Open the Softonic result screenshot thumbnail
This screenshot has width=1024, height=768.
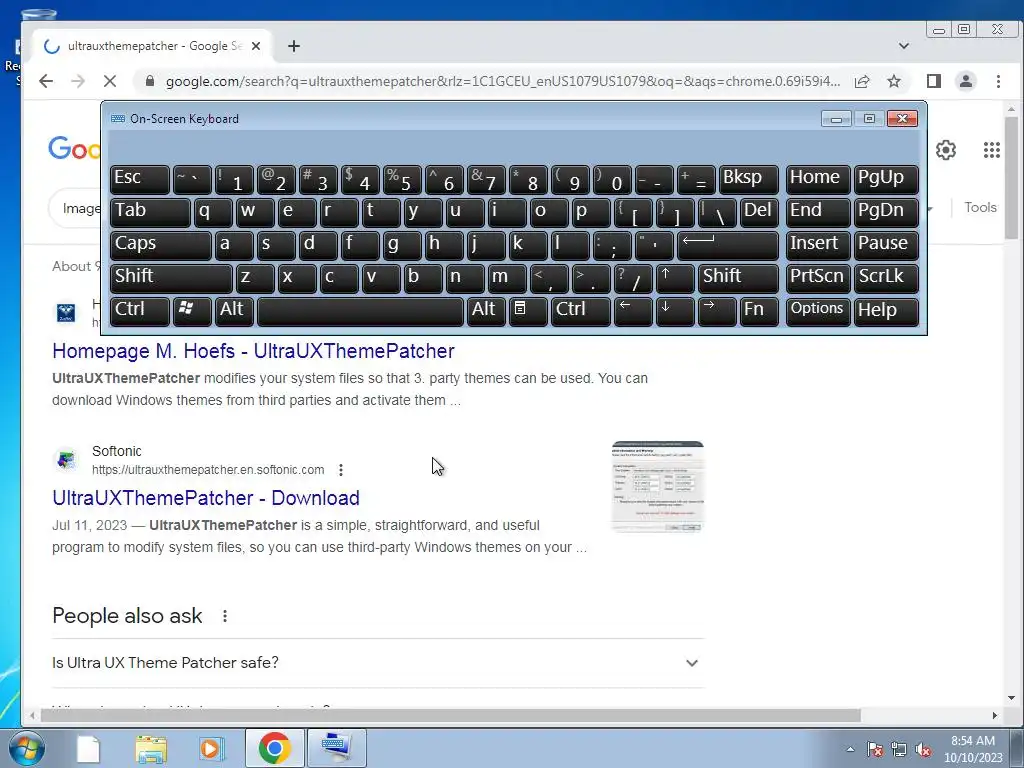[658, 487]
